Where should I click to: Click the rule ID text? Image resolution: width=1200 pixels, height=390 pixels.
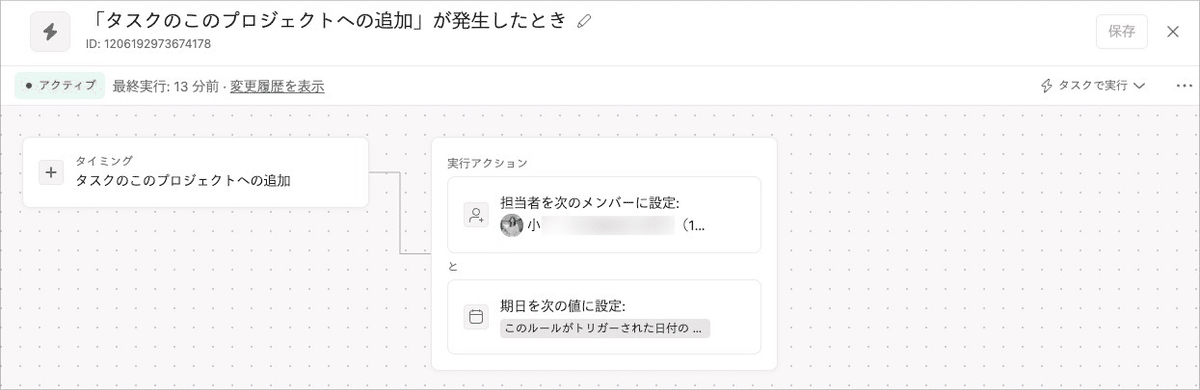point(150,44)
